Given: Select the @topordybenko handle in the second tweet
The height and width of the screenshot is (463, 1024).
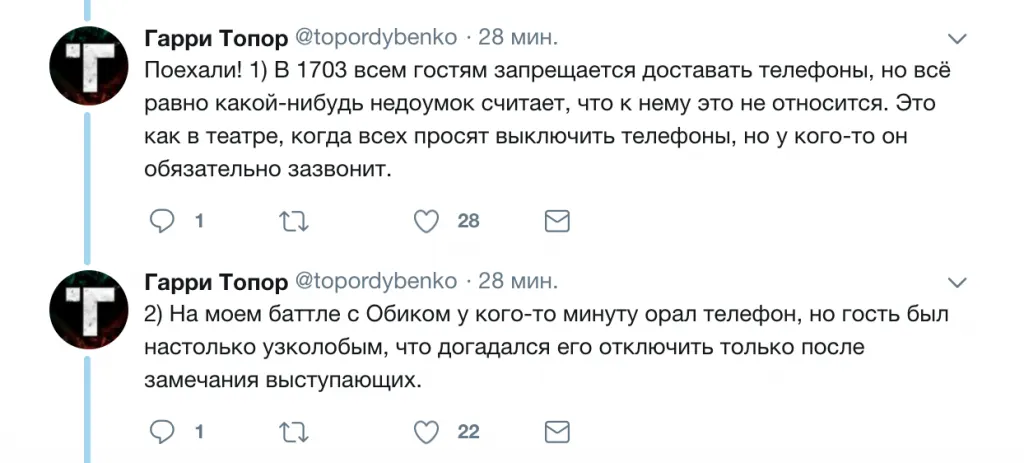Looking at the screenshot, I should pyautogui.click(x=376, y=280).
